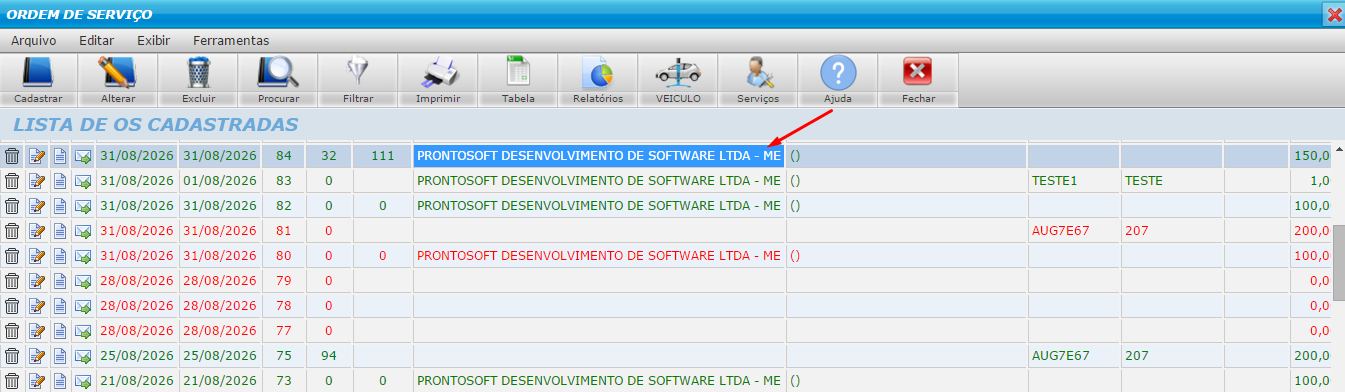Viewport: 1345px width, 392px height.
Task: Open document icon on OS 77 row
Action: (x=60, y=331)
